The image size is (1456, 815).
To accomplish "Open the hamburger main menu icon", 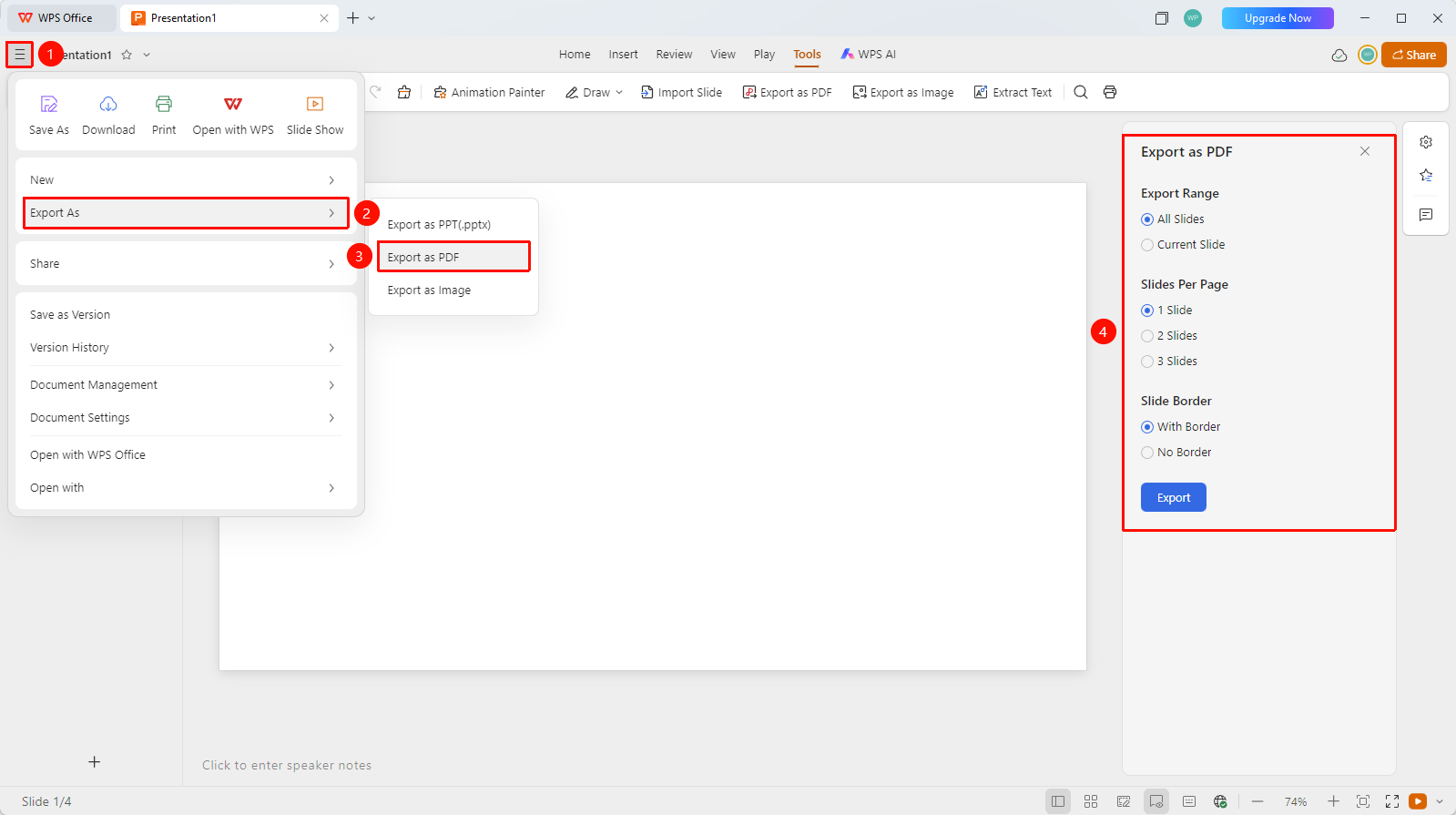I will (x=19, y=55).
